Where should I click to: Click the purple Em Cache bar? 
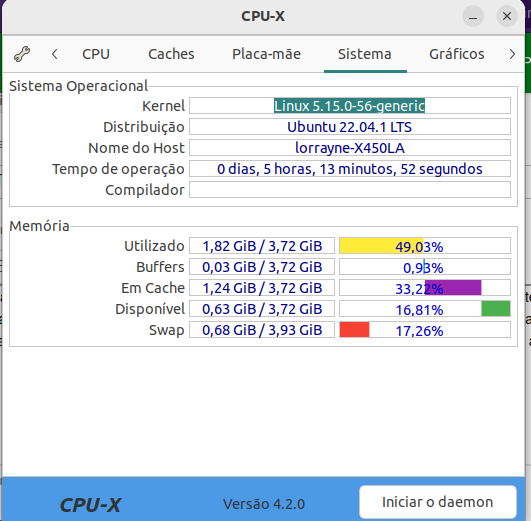(x=453, y=288)
